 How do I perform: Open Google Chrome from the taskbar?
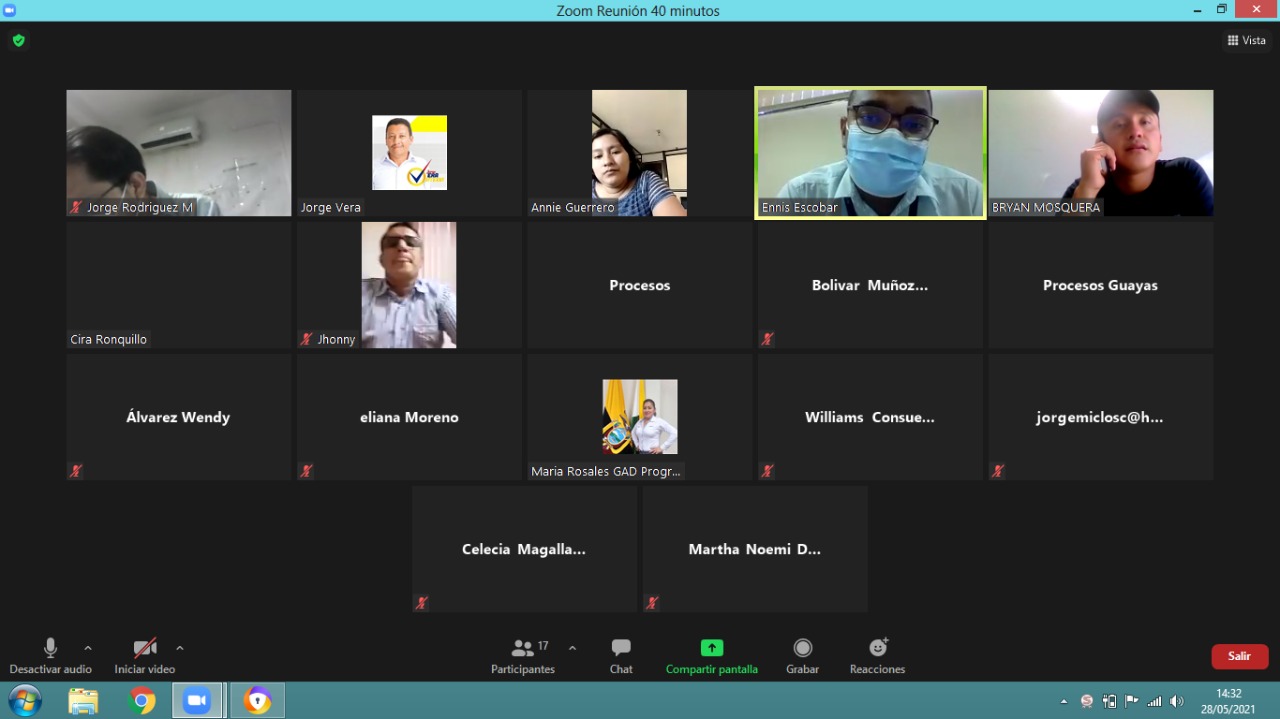[143, 701]
